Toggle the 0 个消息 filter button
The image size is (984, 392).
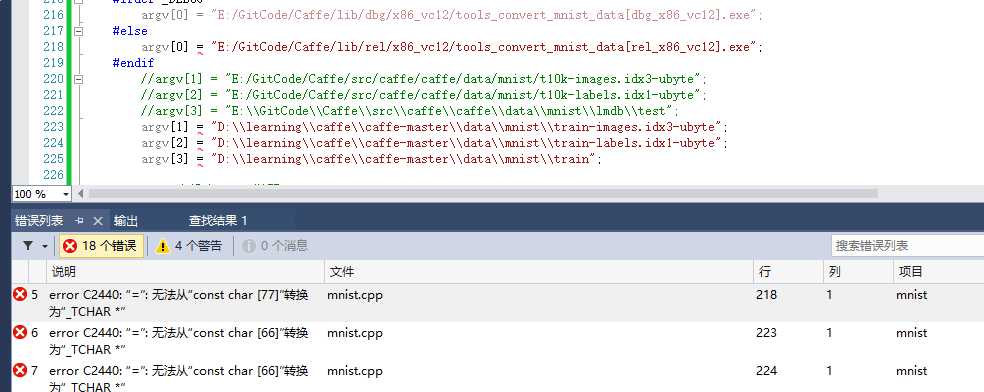275,246
